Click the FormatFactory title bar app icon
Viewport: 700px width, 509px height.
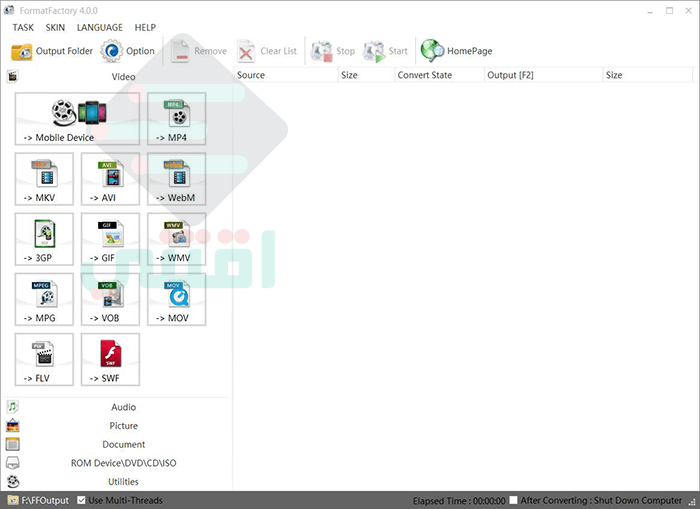pyautogui.click(x=9, y=10)
